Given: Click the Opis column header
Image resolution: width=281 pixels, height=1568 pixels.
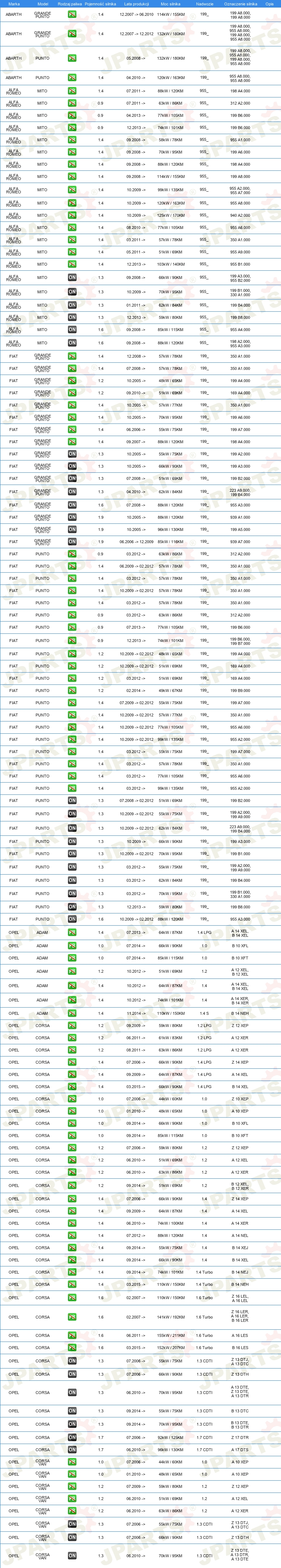Looking at the screenshot, I should [270, 4].
